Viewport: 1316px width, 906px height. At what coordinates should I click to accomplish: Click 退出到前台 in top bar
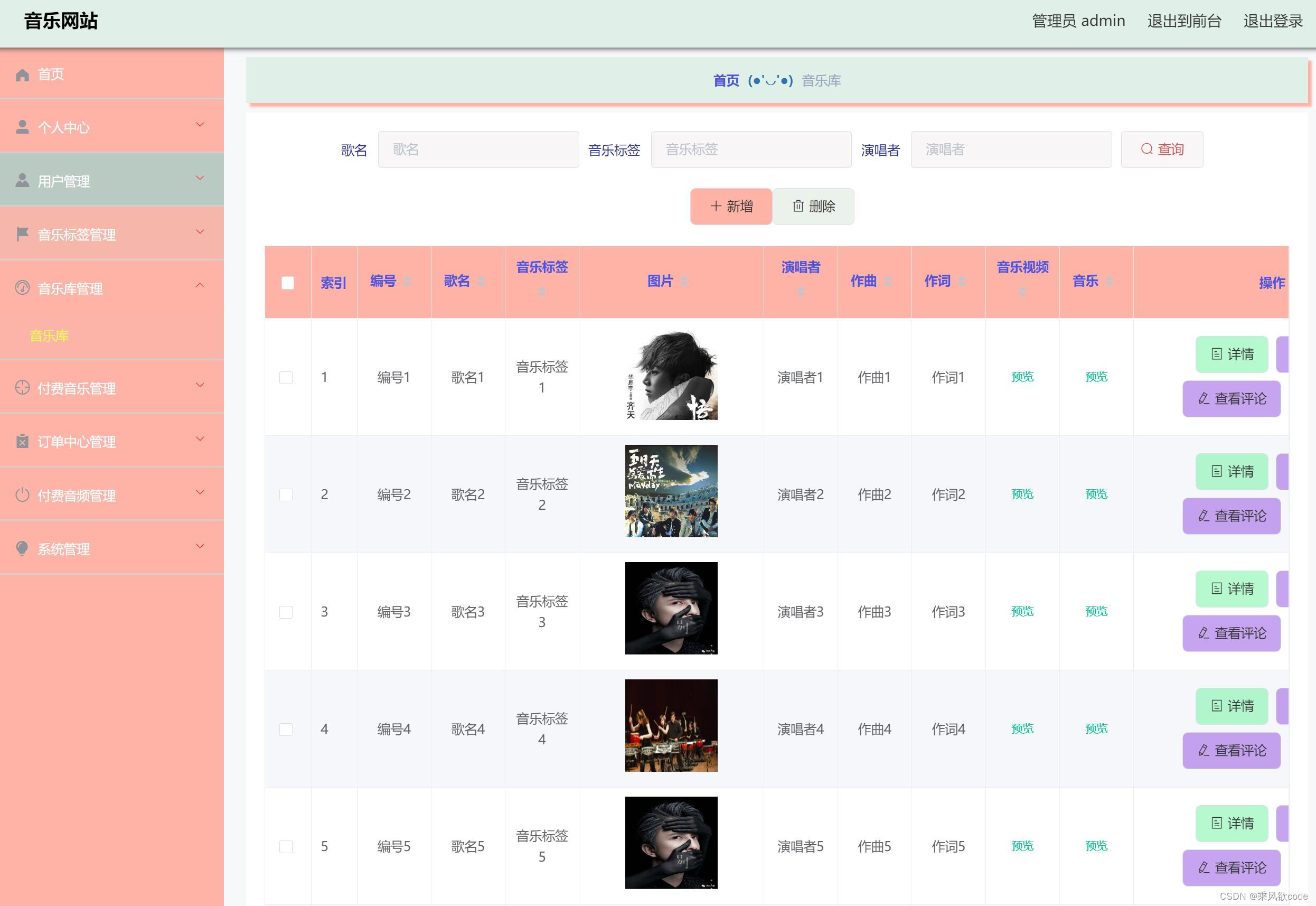click(x=1184, y=21)
